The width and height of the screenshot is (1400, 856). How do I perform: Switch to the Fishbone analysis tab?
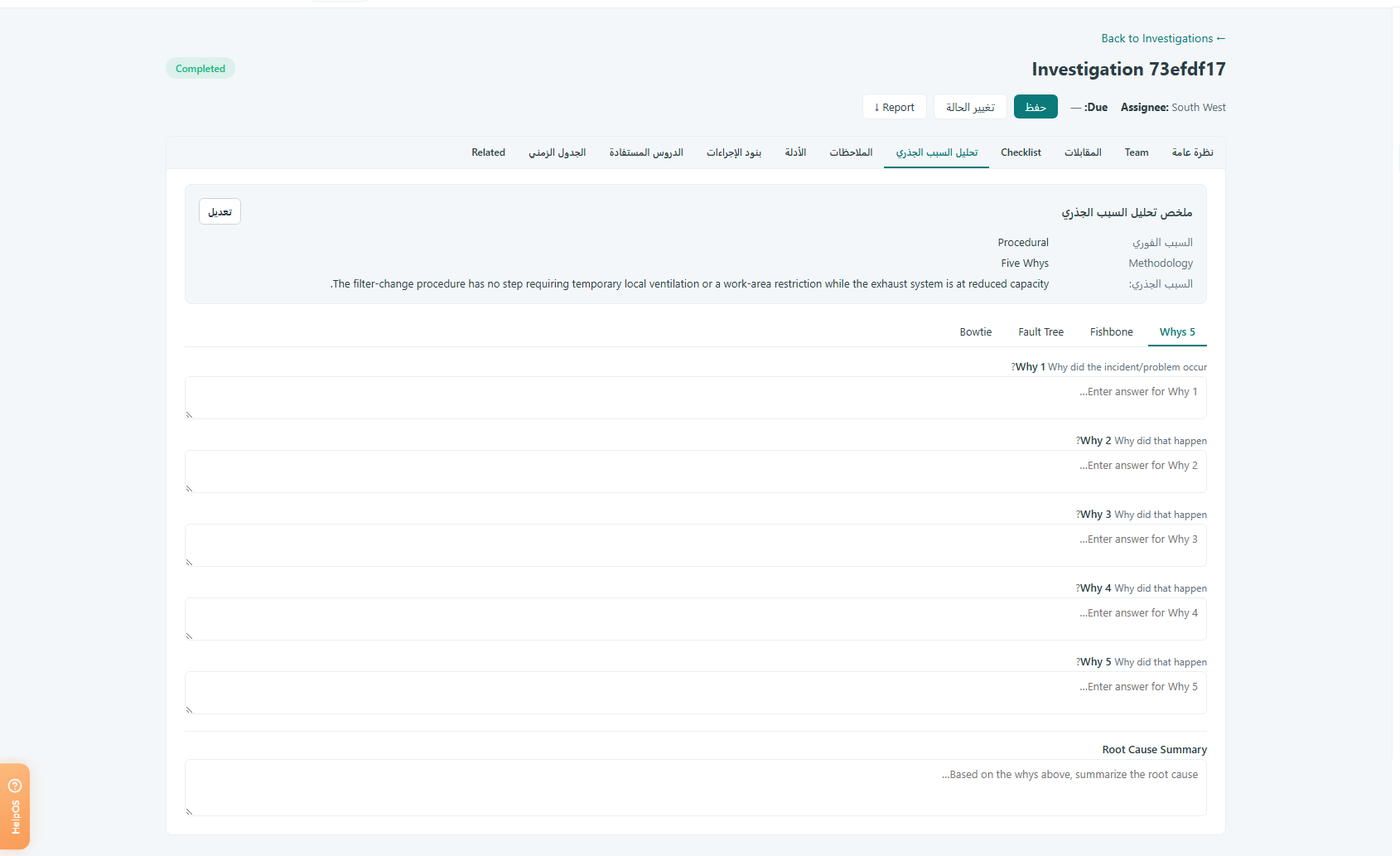pos(1112,332)
